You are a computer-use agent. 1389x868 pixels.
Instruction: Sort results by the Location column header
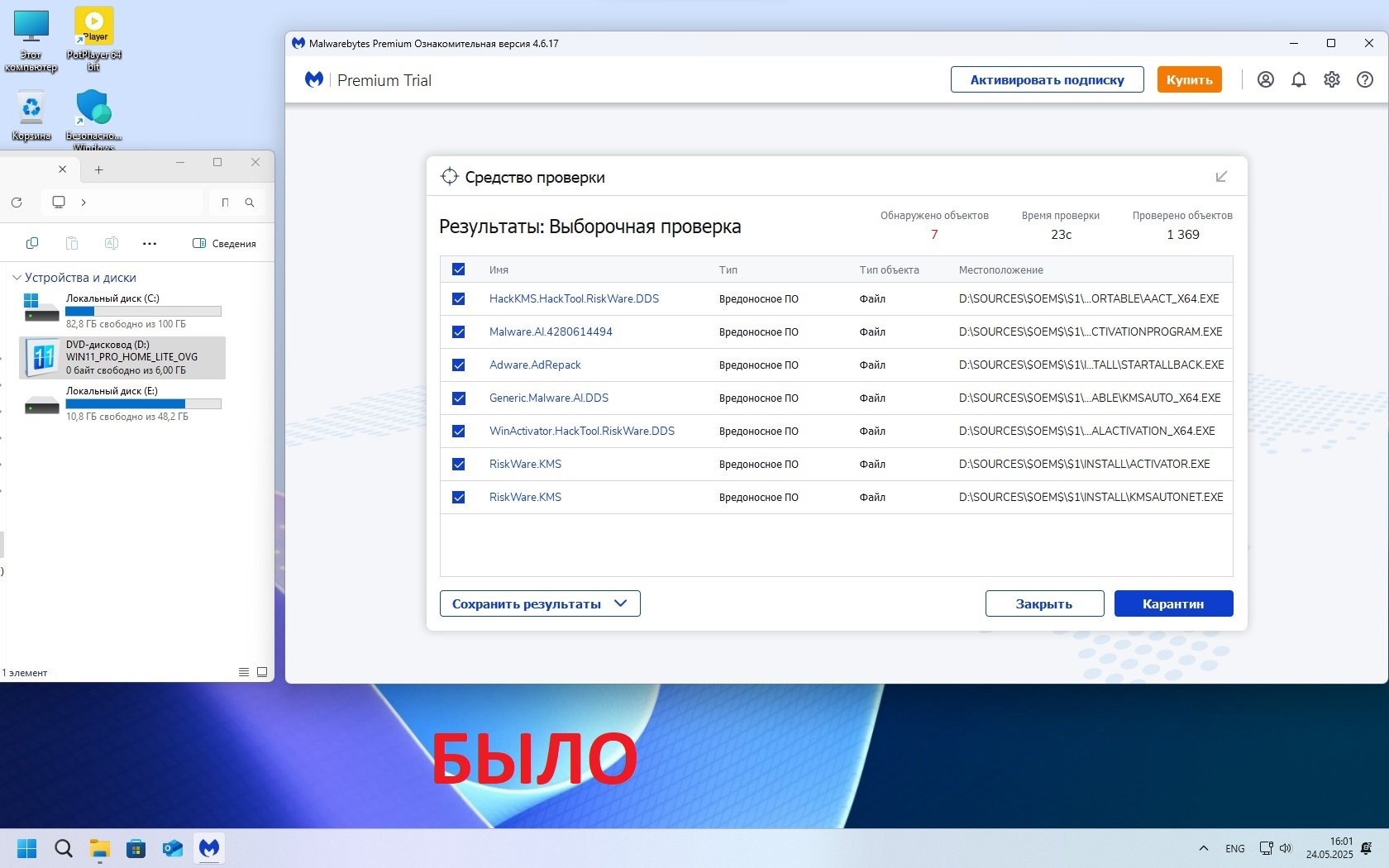(1000, 269)
